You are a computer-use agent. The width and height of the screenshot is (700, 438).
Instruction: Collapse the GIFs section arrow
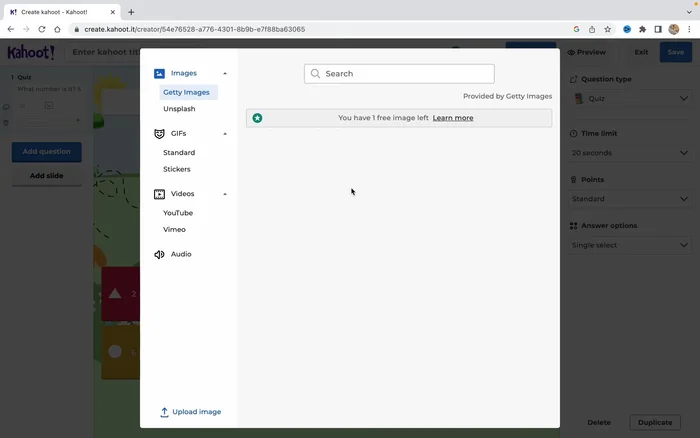[x=225, y=133]
